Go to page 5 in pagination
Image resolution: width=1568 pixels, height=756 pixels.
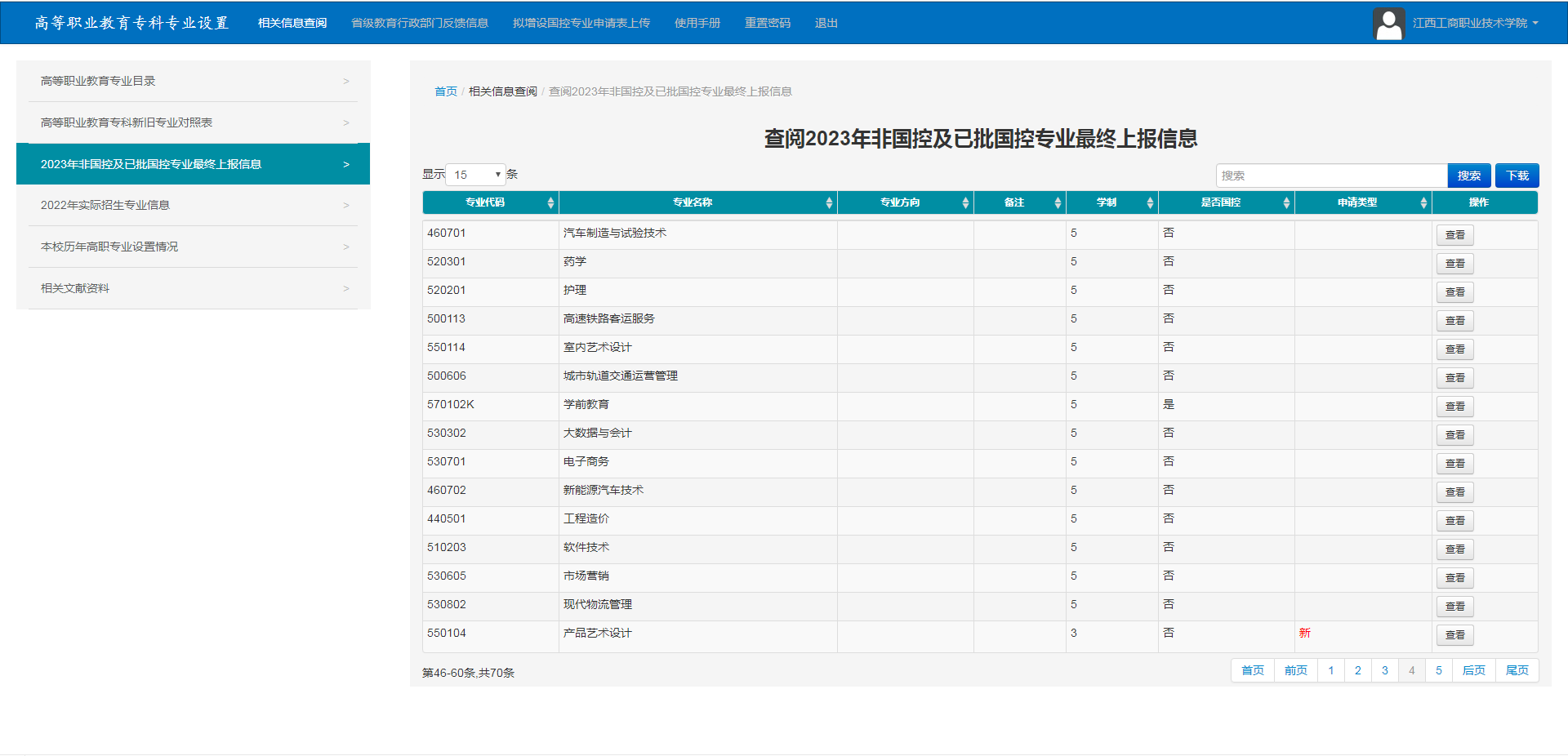coord(1438,670)
